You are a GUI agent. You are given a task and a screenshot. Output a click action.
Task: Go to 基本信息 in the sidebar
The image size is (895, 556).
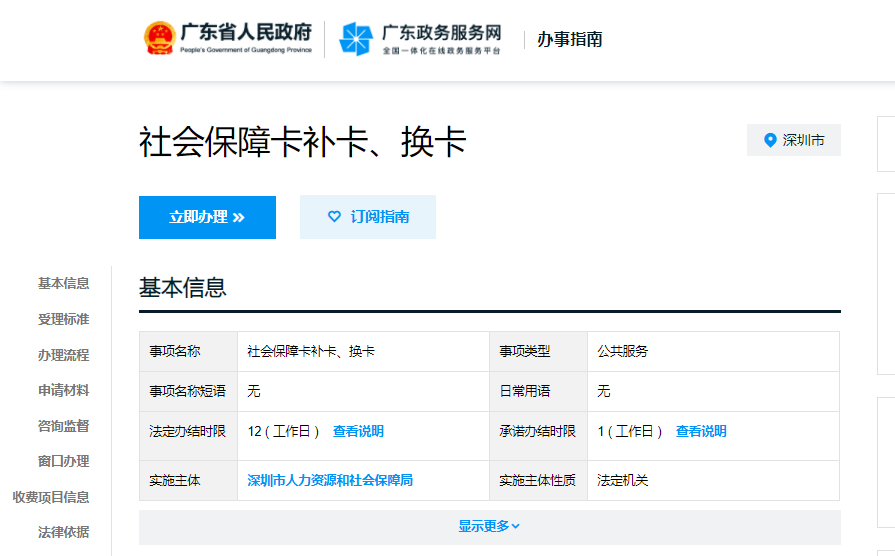(x=63, y=283)
